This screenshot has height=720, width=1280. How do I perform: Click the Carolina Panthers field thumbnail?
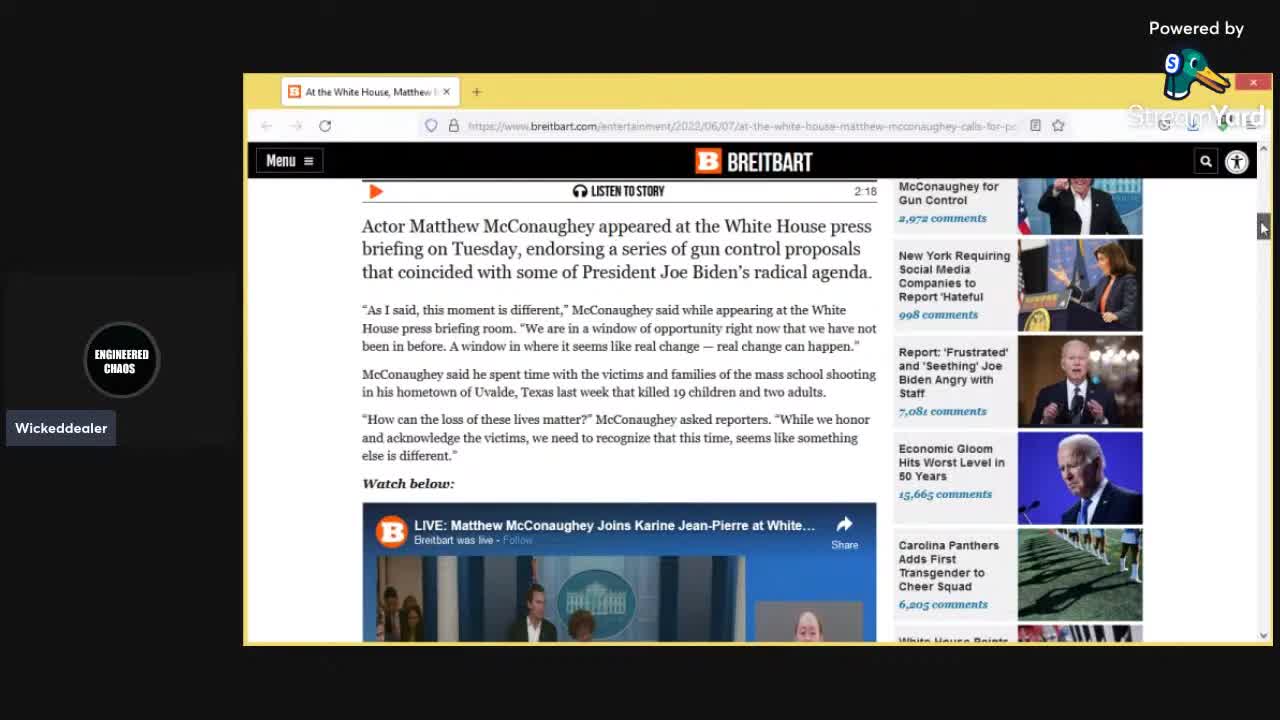1080,574
